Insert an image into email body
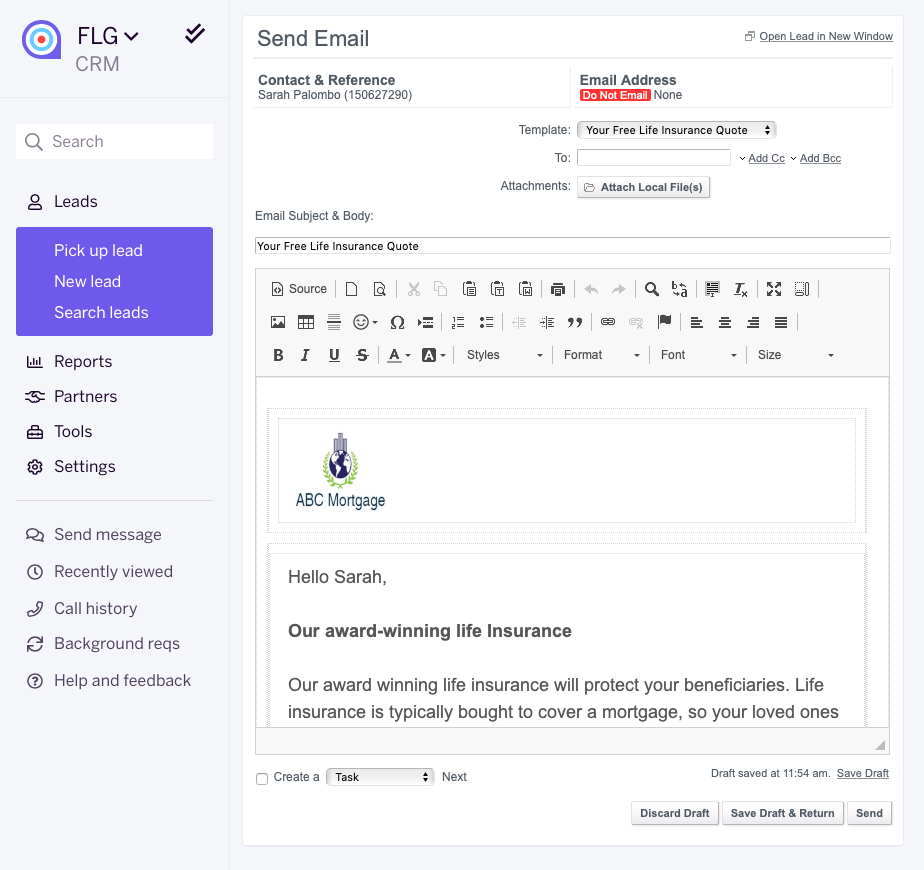 278,322
